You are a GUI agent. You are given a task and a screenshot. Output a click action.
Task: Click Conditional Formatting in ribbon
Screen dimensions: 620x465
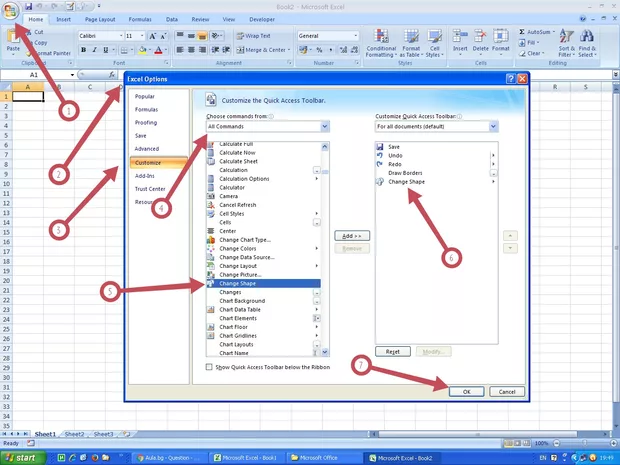click(x=381, y=43)
